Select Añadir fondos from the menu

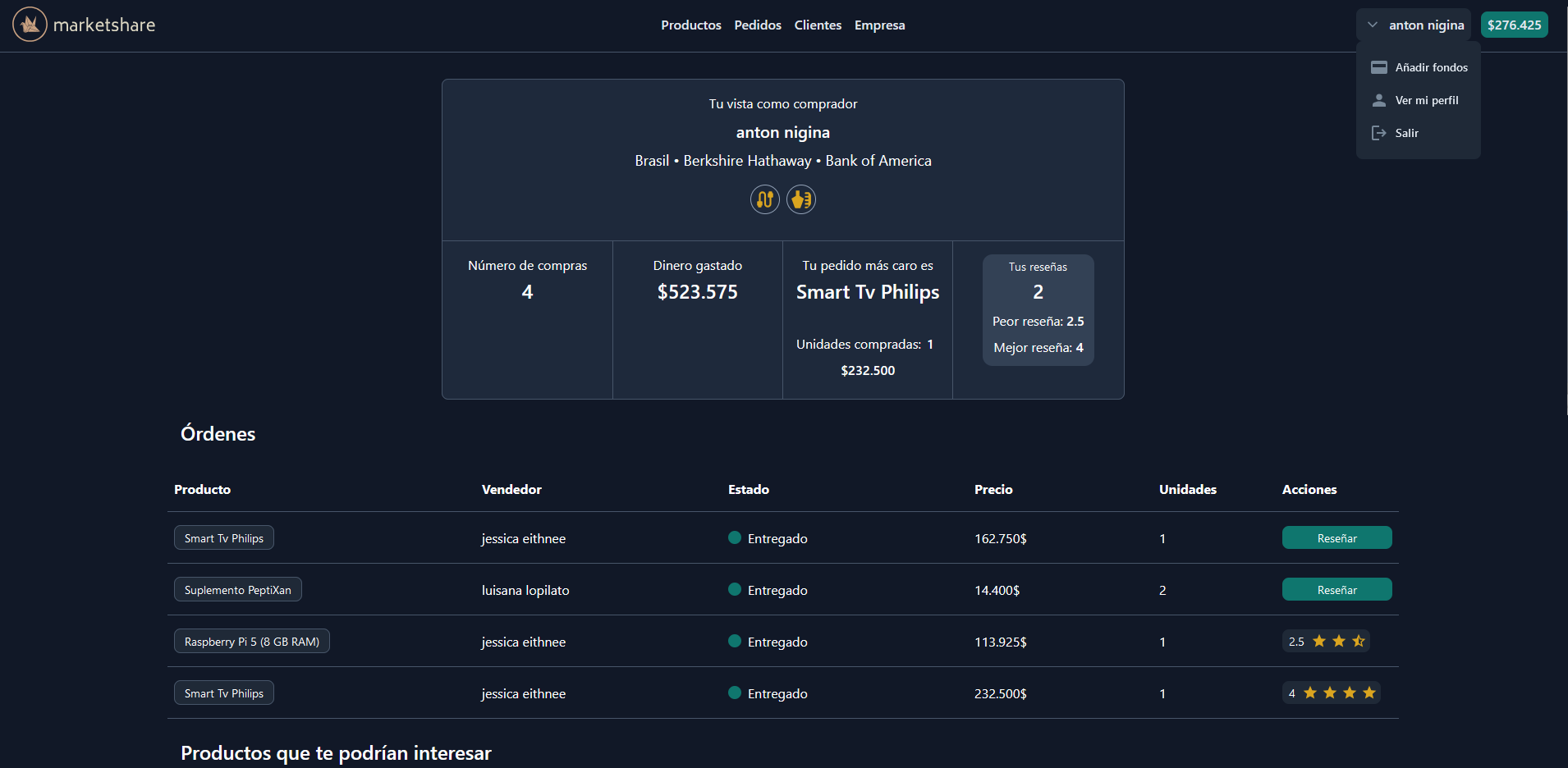pos(1419,67)
